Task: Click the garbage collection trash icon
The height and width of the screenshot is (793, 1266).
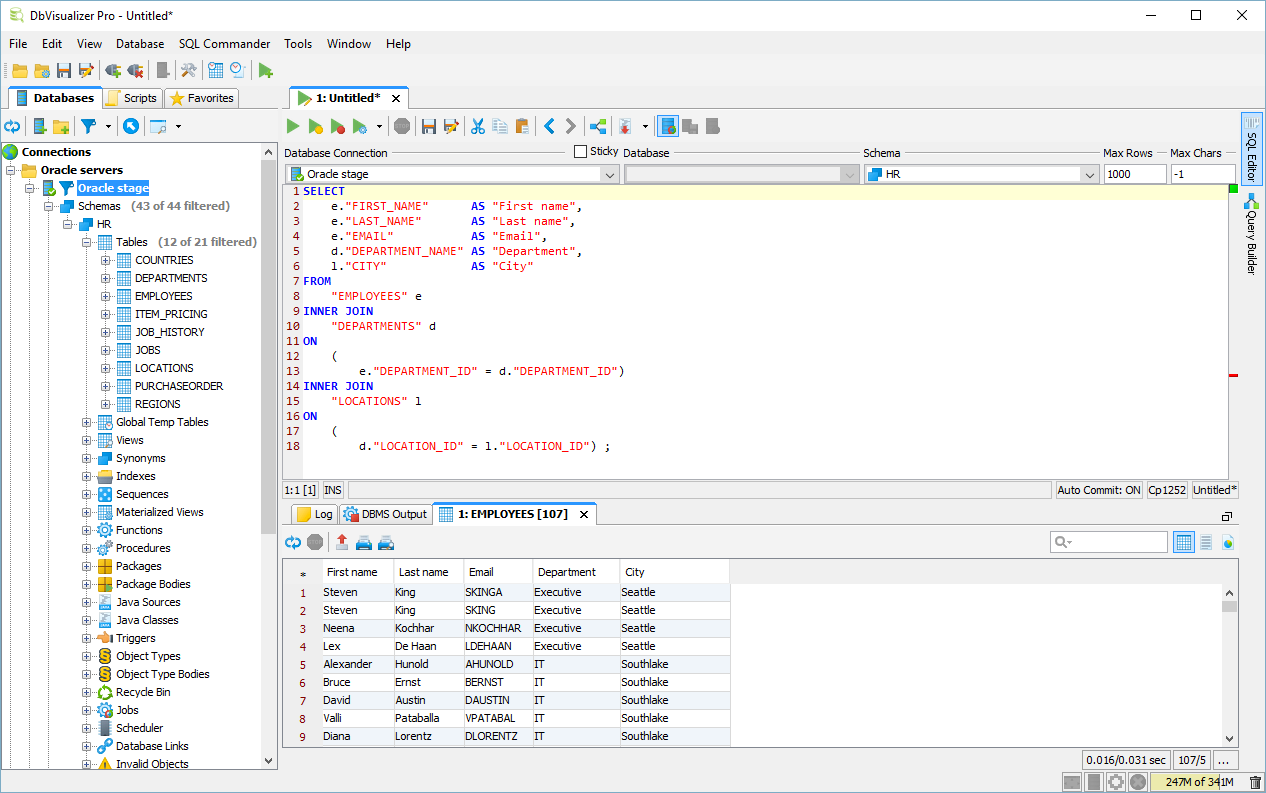Action: point(1255,782)
